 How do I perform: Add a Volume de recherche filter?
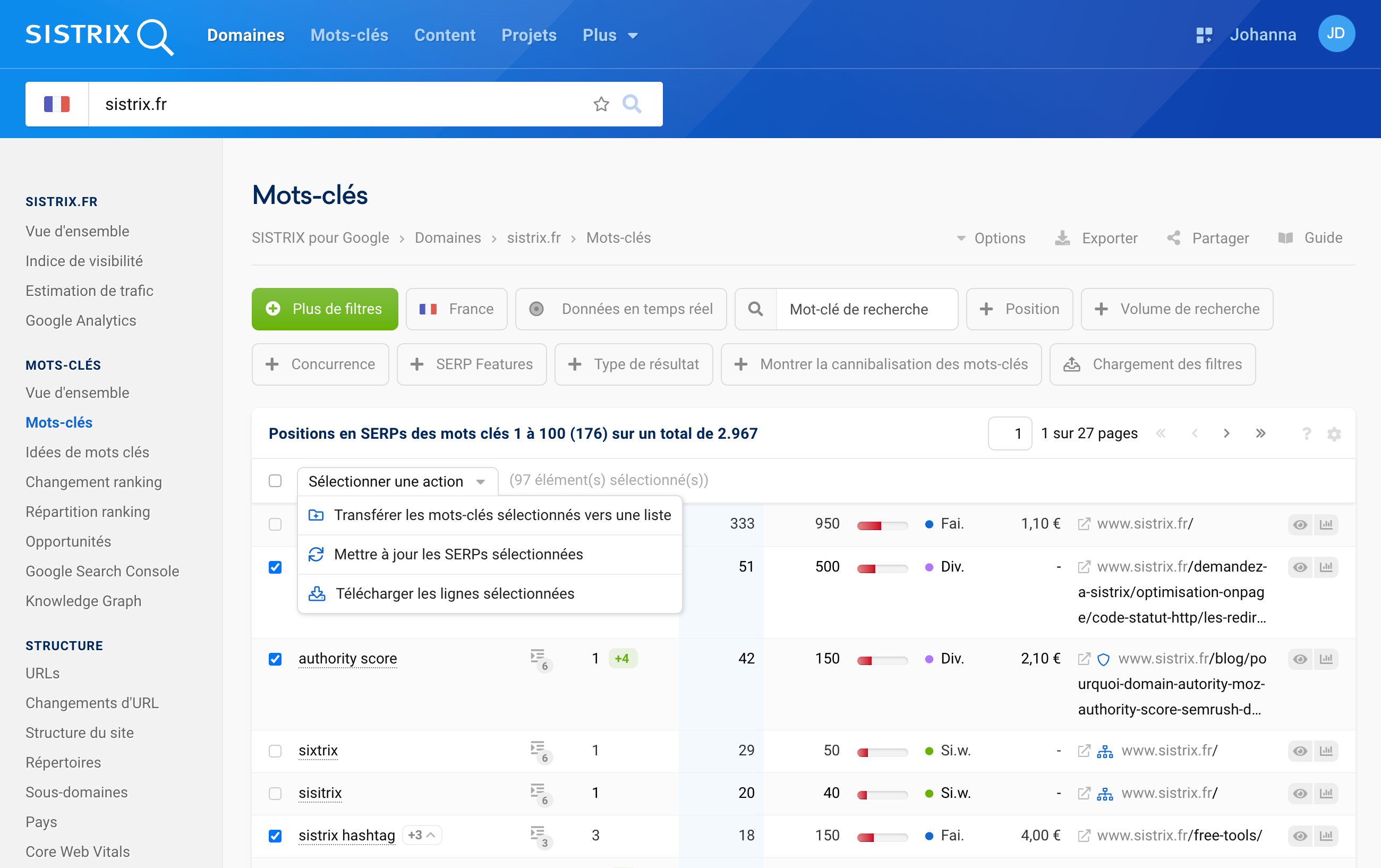[x=1177, y=309]
